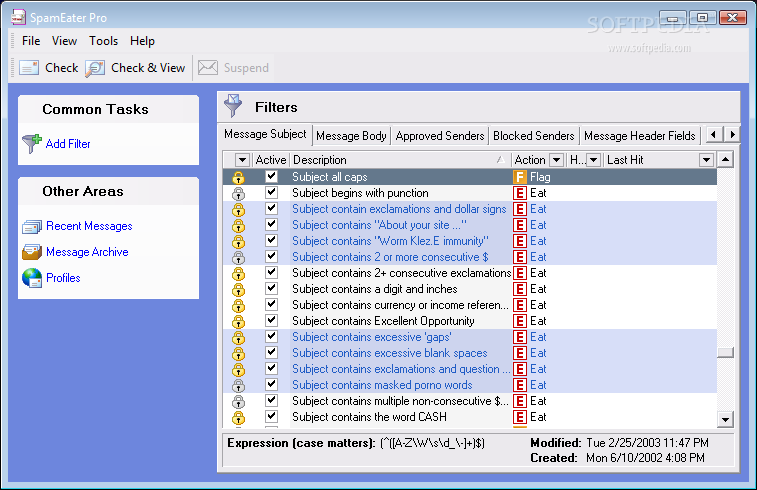Click Eat icon for 'multiple non-consecutive $' filter
Viewport: 757px width, 490px height.
pos(519,401)
